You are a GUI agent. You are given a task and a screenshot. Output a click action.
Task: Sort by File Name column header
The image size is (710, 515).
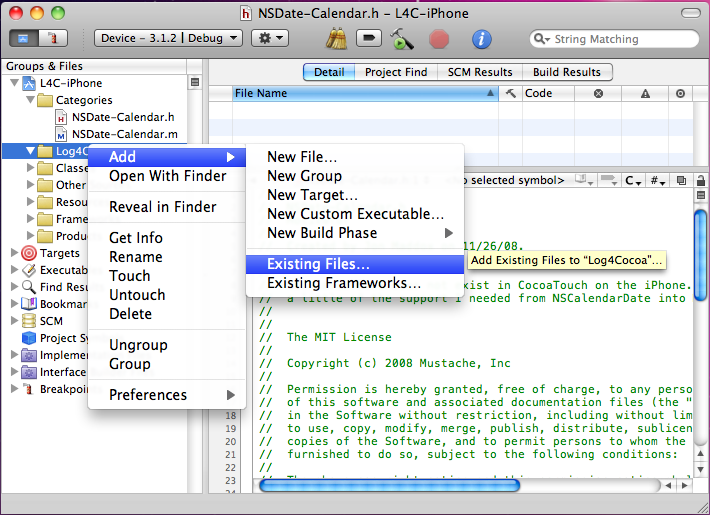tap(365, 93)
